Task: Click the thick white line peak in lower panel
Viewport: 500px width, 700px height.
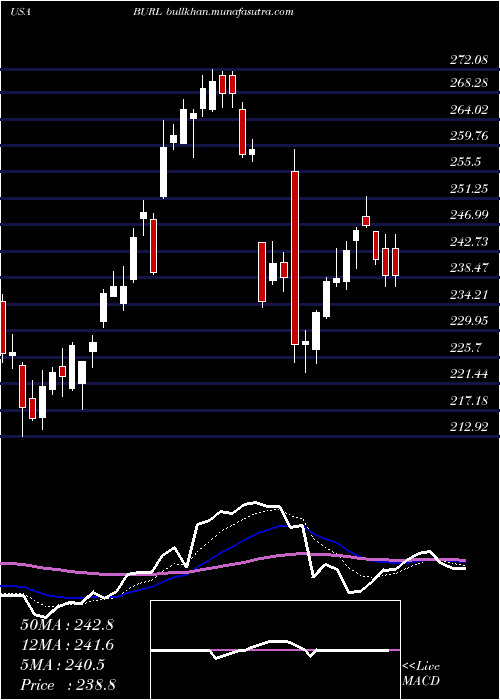Action: (253, 503)
